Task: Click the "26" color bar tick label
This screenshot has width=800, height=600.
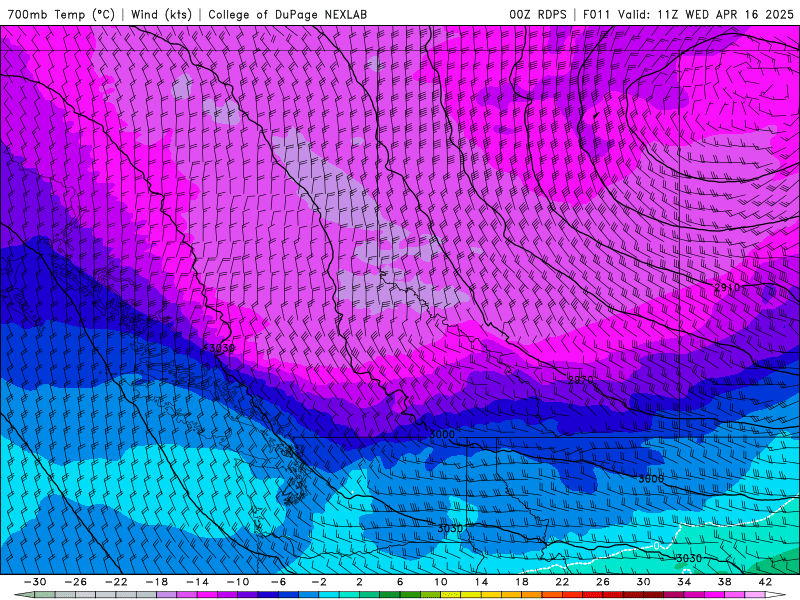Action: pyautogui.click(x=603, y=582)
